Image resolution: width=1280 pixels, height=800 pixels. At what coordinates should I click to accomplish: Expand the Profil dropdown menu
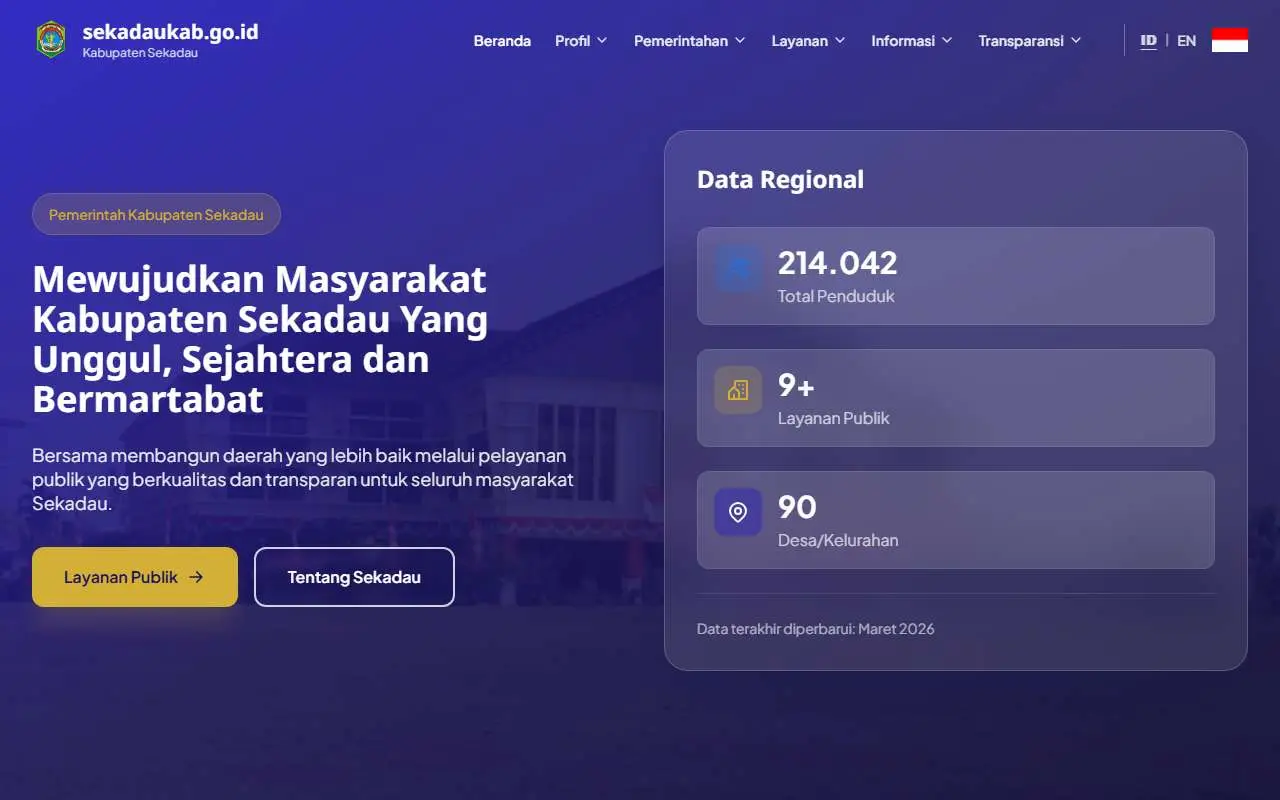581,41
